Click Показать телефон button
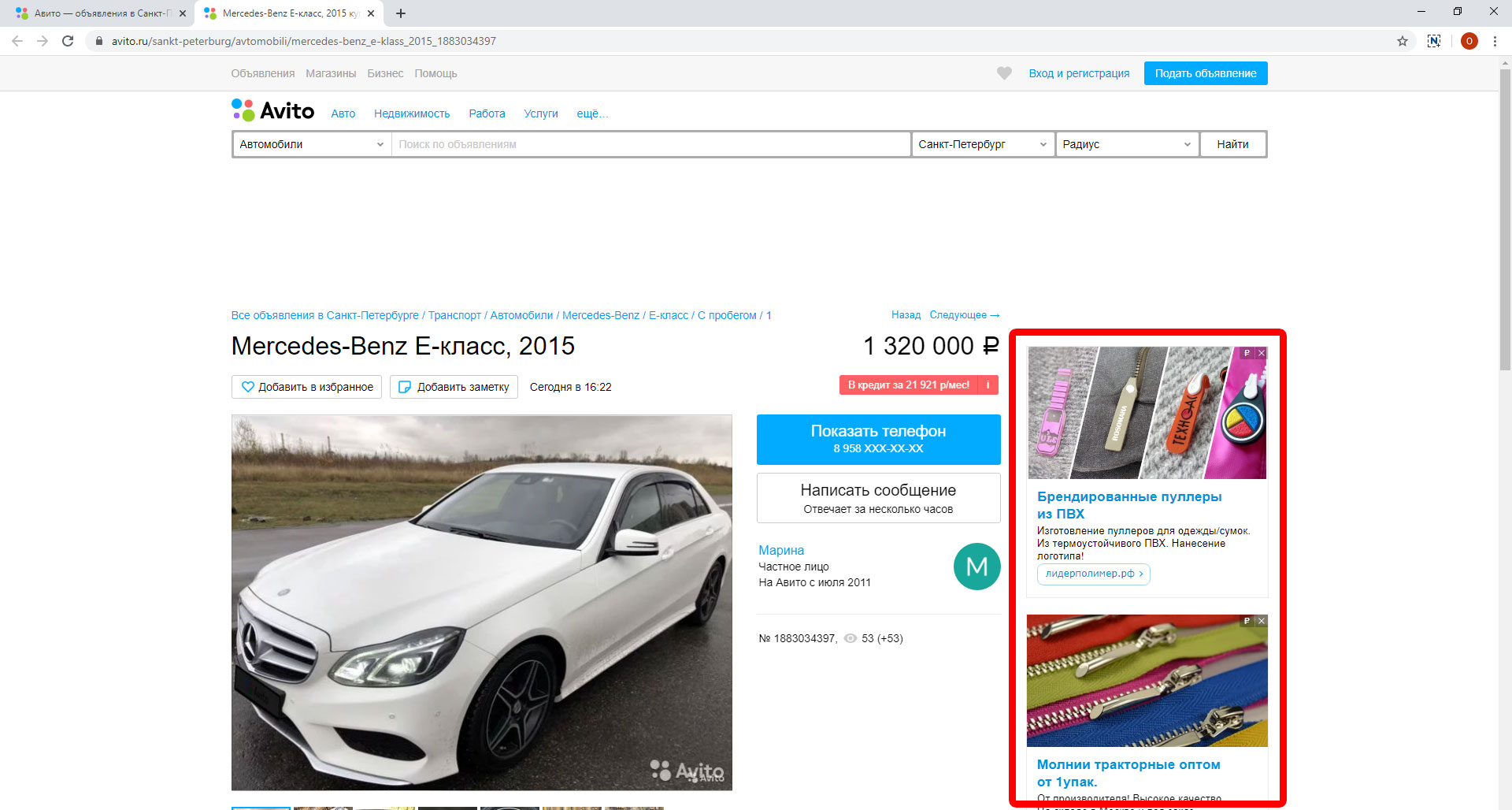Image resolution: width=1512 pixels, height=810 pixels. 878,439
